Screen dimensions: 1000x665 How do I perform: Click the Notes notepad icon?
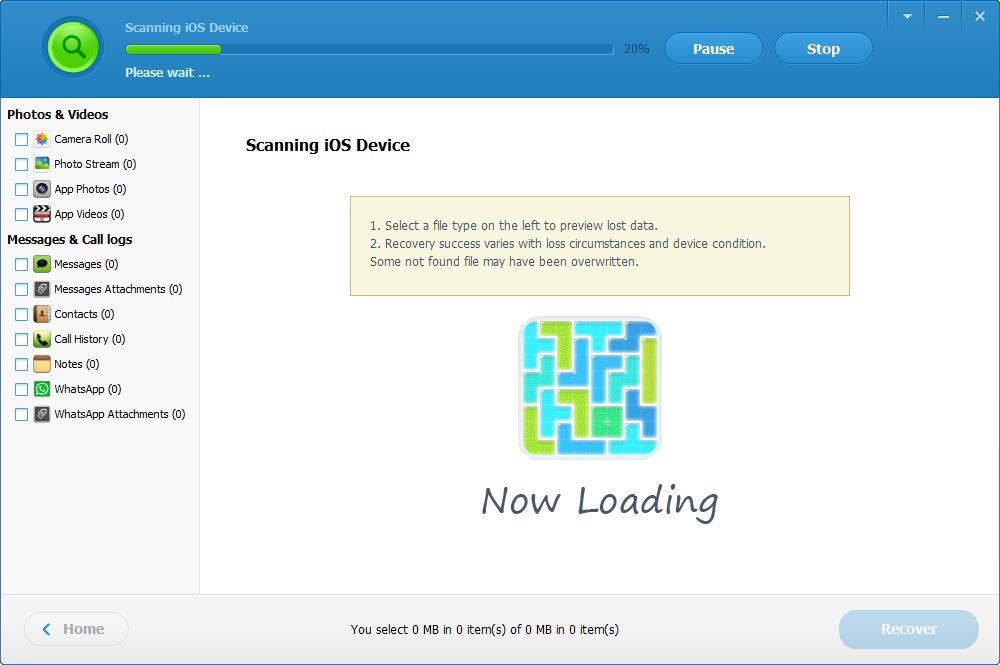[40, 364]
